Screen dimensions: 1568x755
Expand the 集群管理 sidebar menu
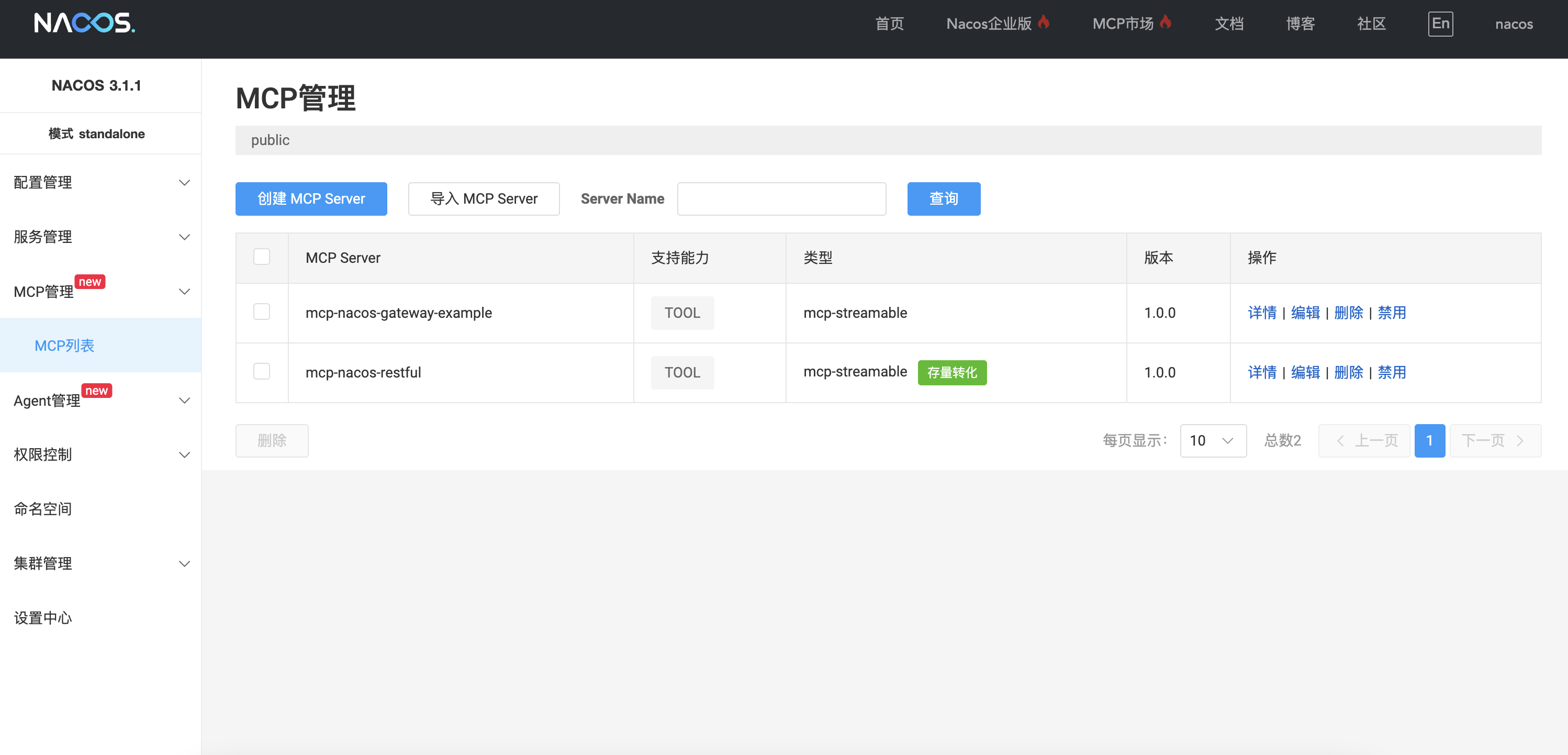100,563
